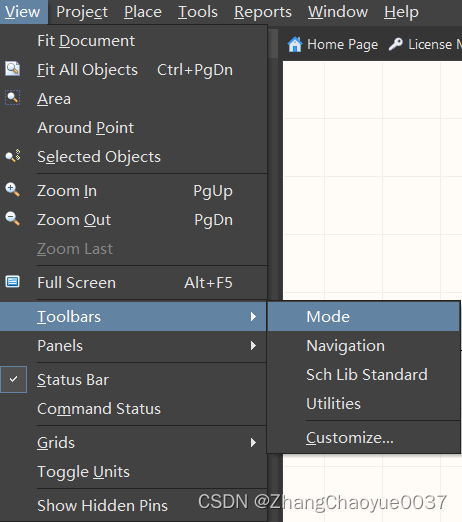Click the License key icon
This screenshot has width=462, height=522.
pos(396,44)
